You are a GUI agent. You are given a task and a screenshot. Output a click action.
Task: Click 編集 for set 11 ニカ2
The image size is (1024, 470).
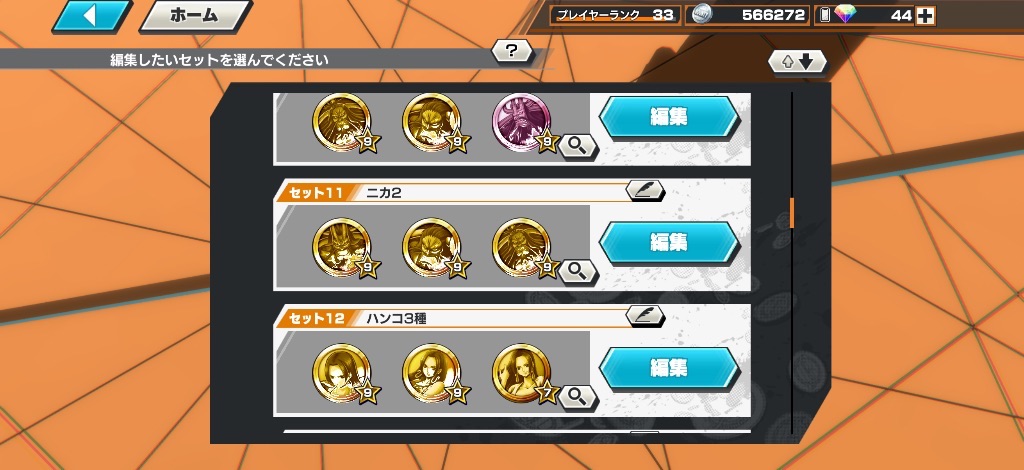(669, 243)
